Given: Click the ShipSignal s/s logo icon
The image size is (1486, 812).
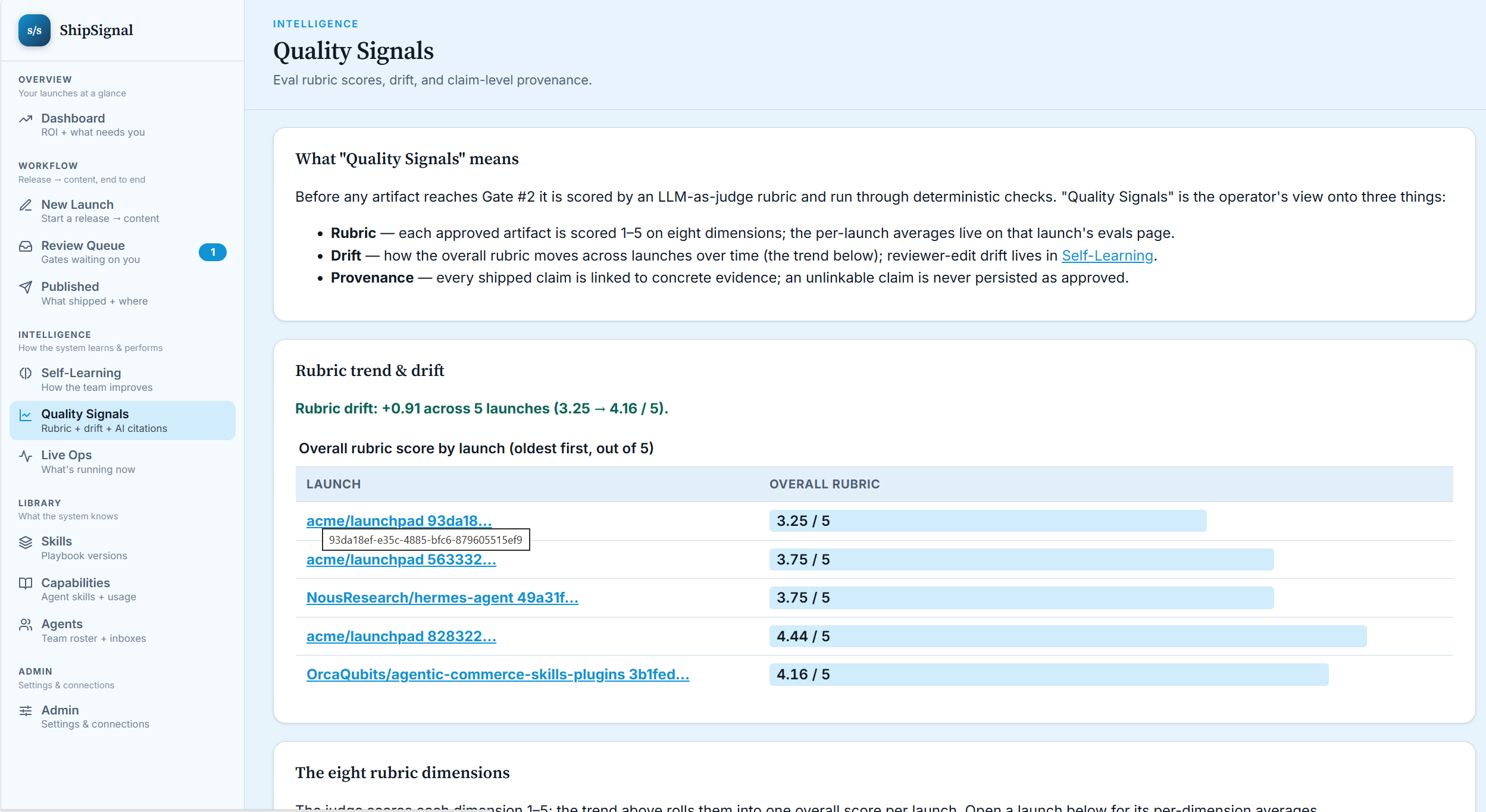Looking at the screenshot, I should [35, 30].
